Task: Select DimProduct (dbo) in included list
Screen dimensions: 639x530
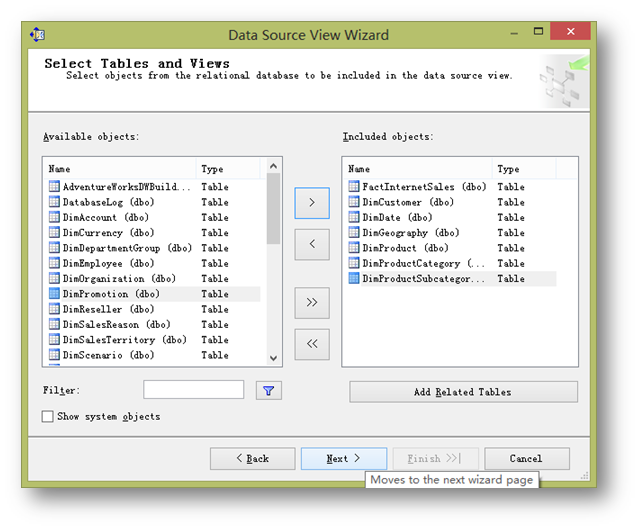Action: 405,248
